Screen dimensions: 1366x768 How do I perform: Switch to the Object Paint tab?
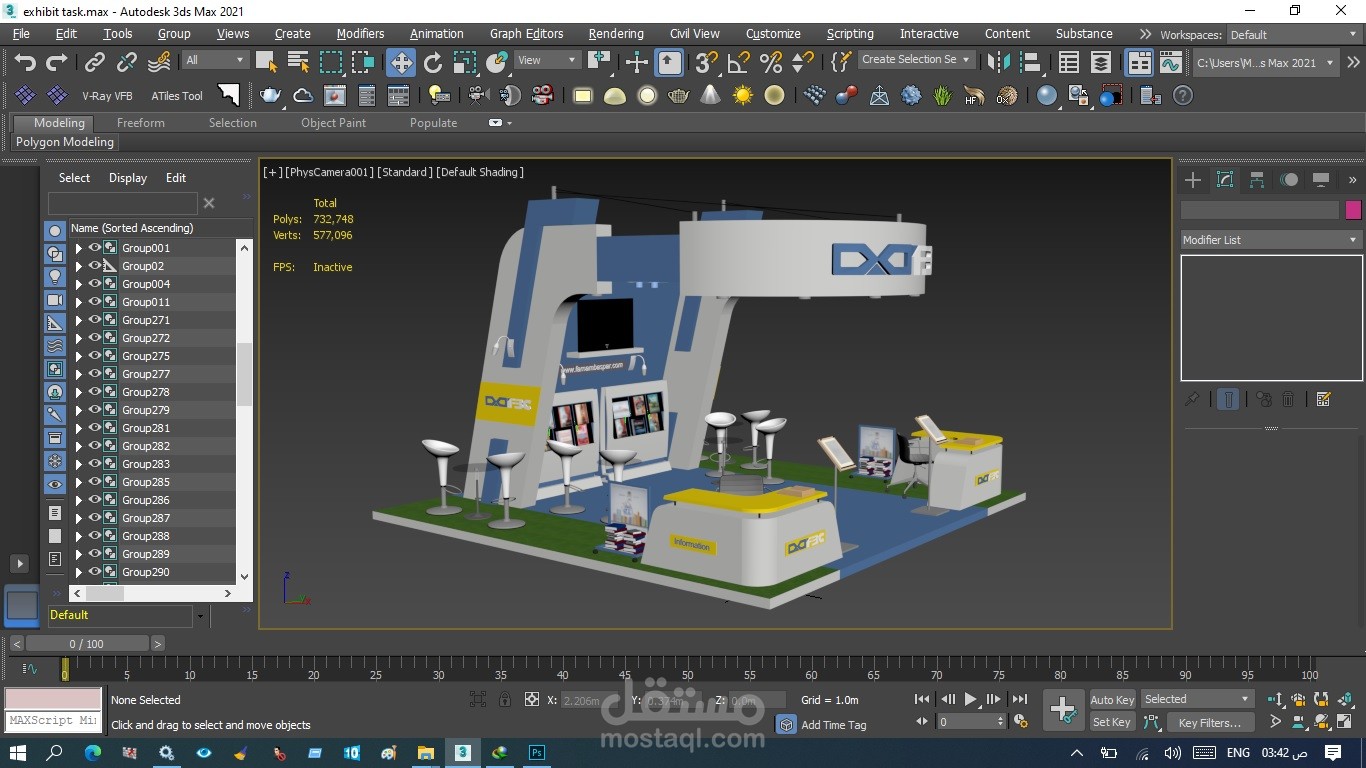tap(334, 123)
